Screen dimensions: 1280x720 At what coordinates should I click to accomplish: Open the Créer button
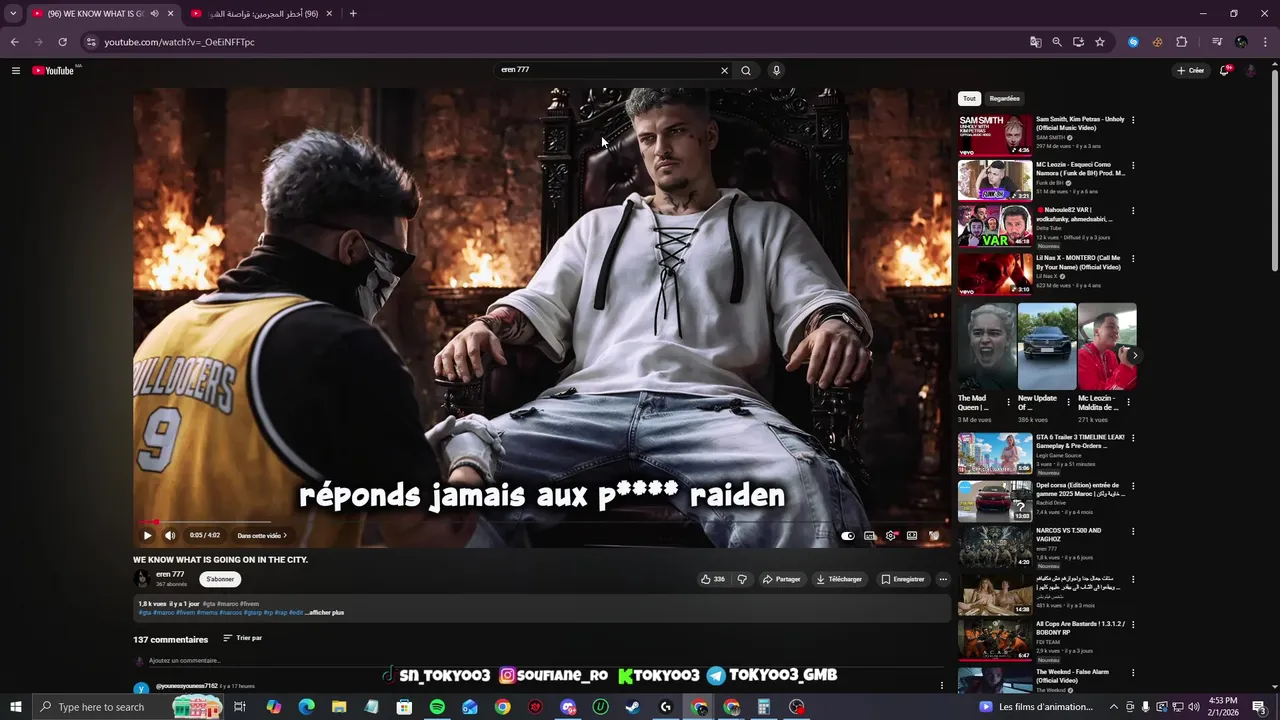click(x=1190, y=70)
